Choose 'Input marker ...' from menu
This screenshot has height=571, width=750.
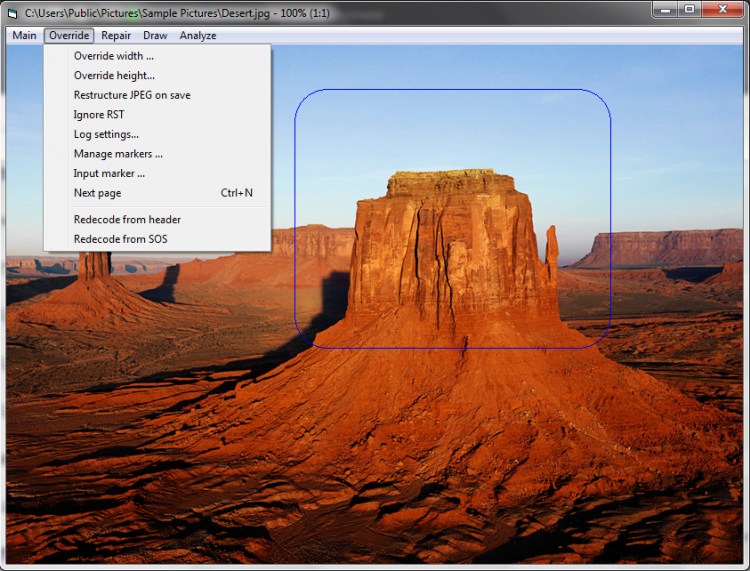tap(109, 173)
